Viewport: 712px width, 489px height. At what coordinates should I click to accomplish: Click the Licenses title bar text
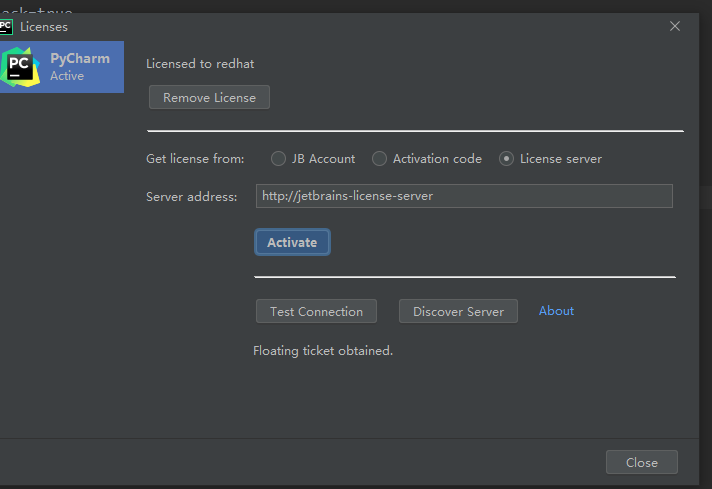44,27
